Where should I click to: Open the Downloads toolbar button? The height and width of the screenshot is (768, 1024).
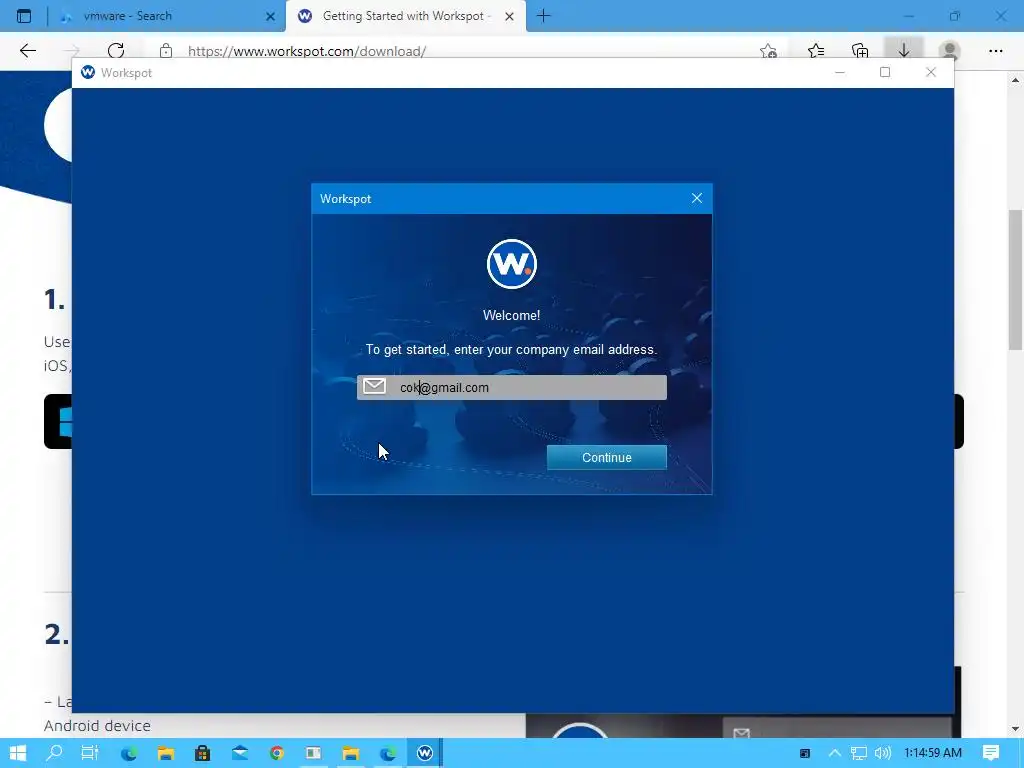pyautogui.click(x=904, y=50)
